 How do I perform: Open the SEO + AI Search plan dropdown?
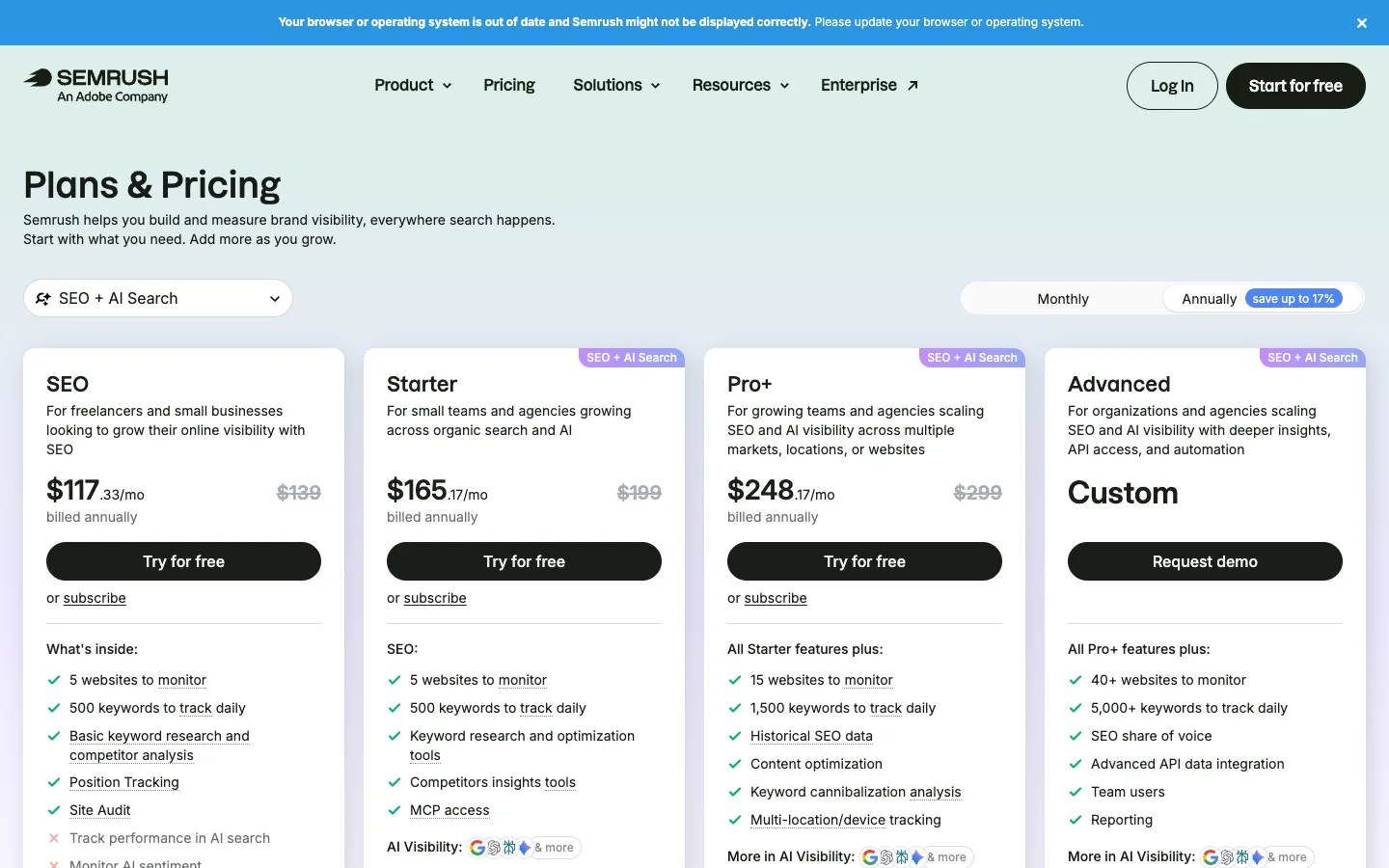(158, 298)
